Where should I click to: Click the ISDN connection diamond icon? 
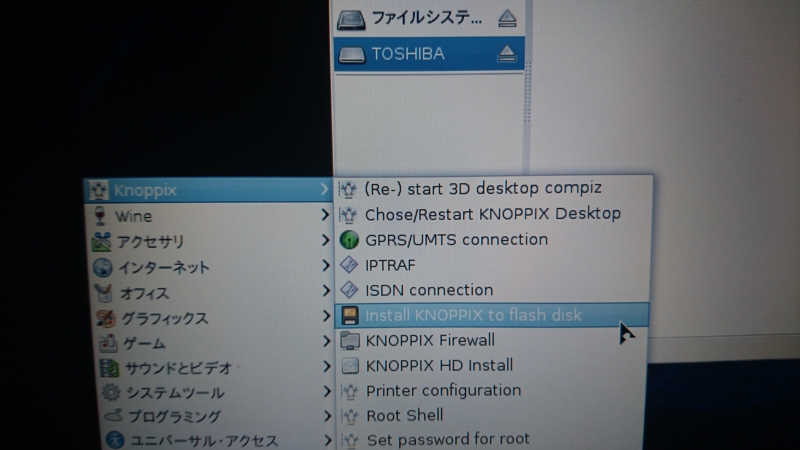tap(349, 290)
